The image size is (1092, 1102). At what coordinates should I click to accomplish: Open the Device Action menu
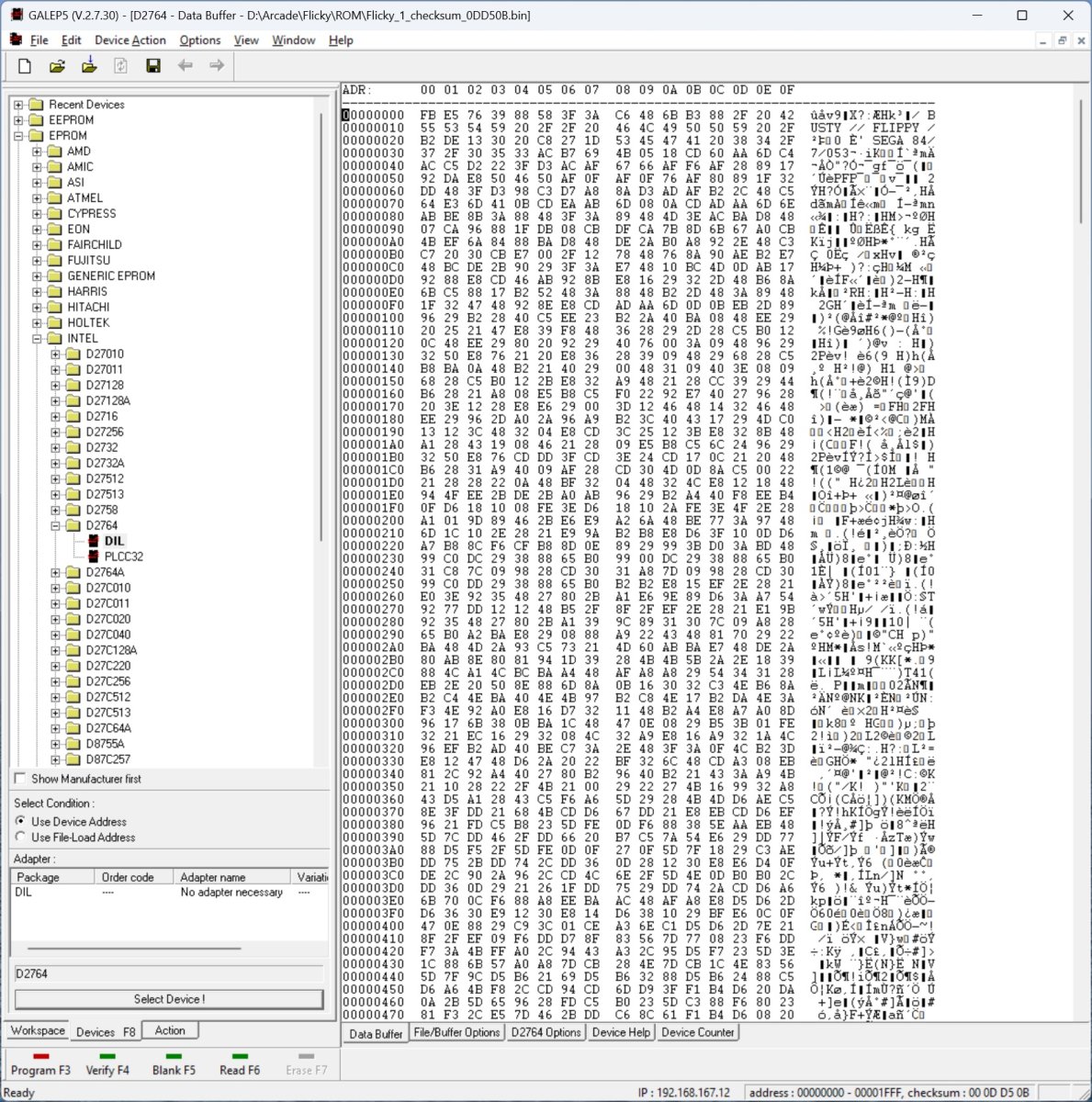(130, 40)
